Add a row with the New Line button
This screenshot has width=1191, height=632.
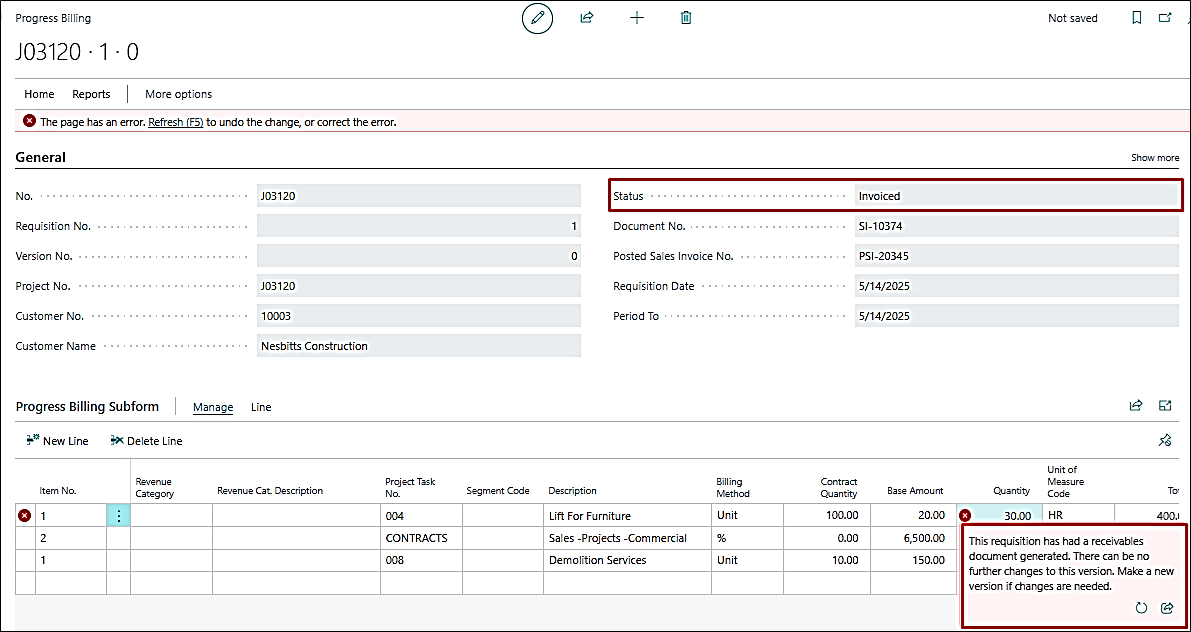pyautogui.click(x=57, y=441)
